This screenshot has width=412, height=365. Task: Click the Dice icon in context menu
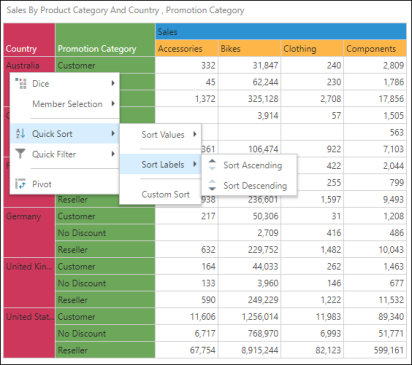tap(21, 83)
